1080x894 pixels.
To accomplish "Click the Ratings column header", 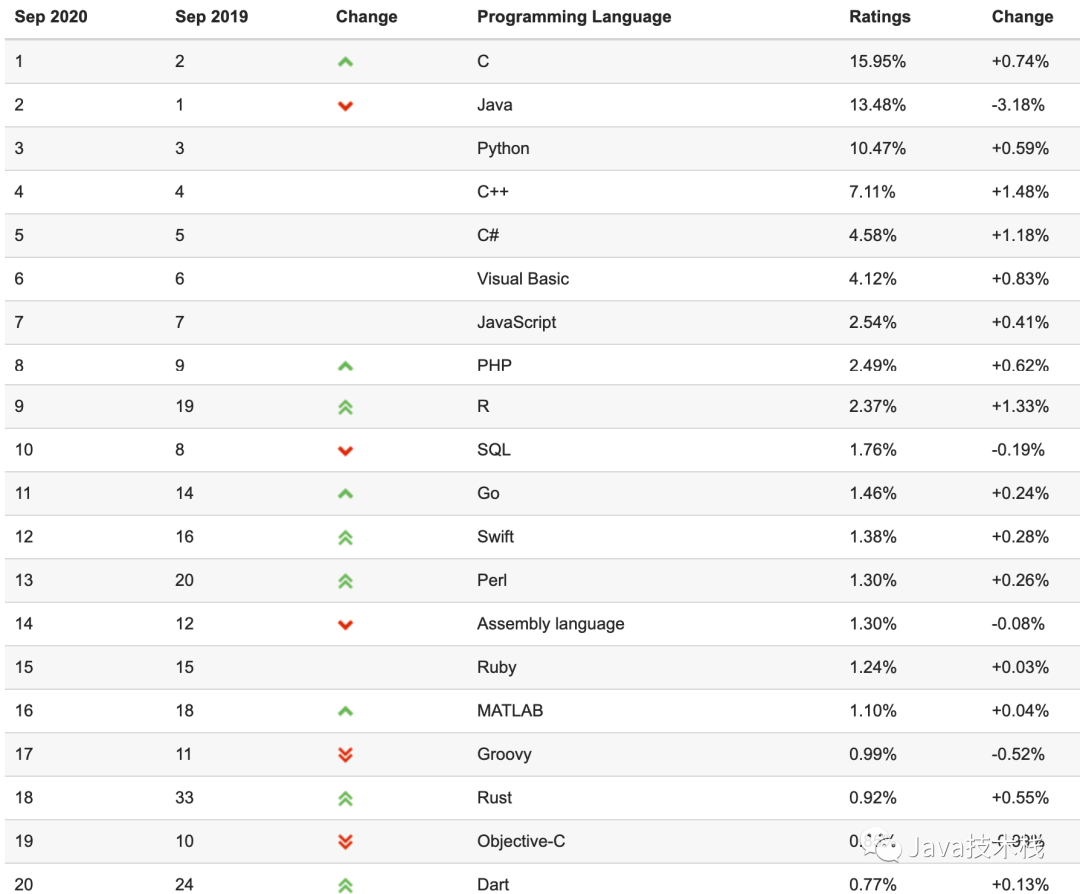I will (x=879, y=17).
